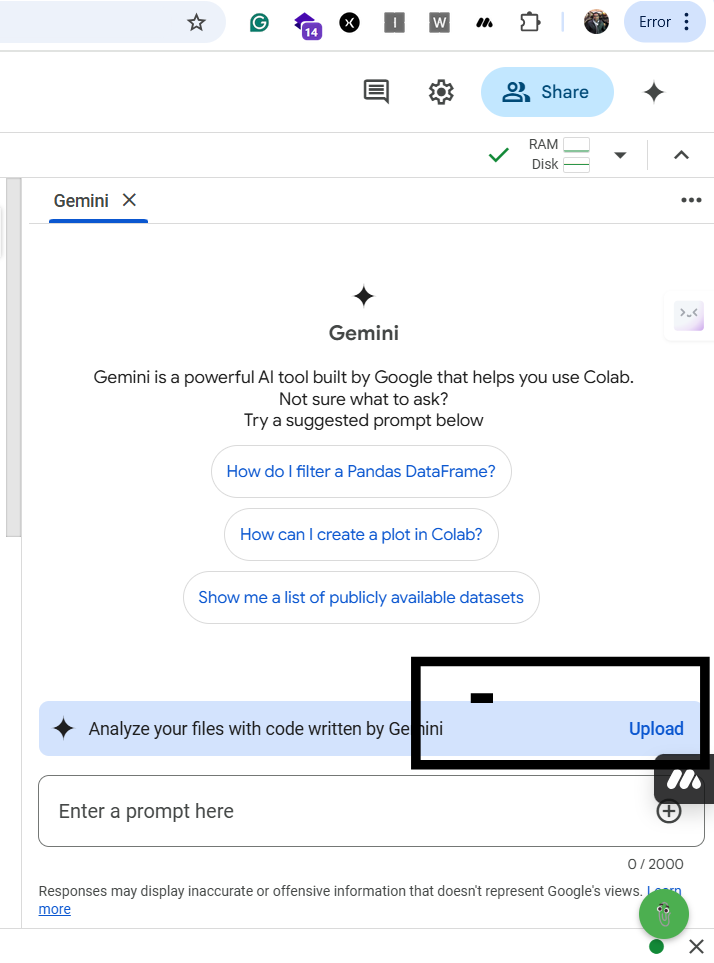Pick the publicly available datasets prompt
The width and height of the screenshot is (714, 963).
(x=361, y=598)
